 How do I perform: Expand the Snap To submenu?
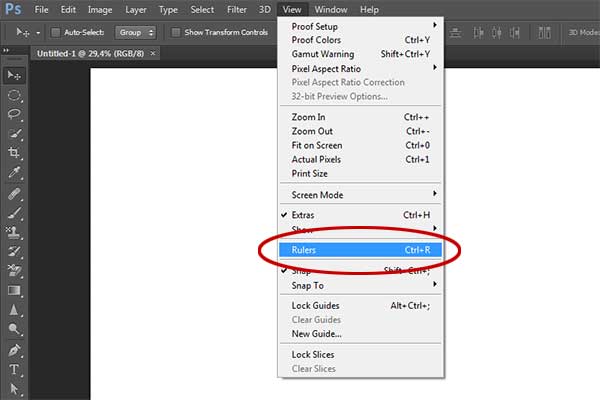tap(360, 286)
